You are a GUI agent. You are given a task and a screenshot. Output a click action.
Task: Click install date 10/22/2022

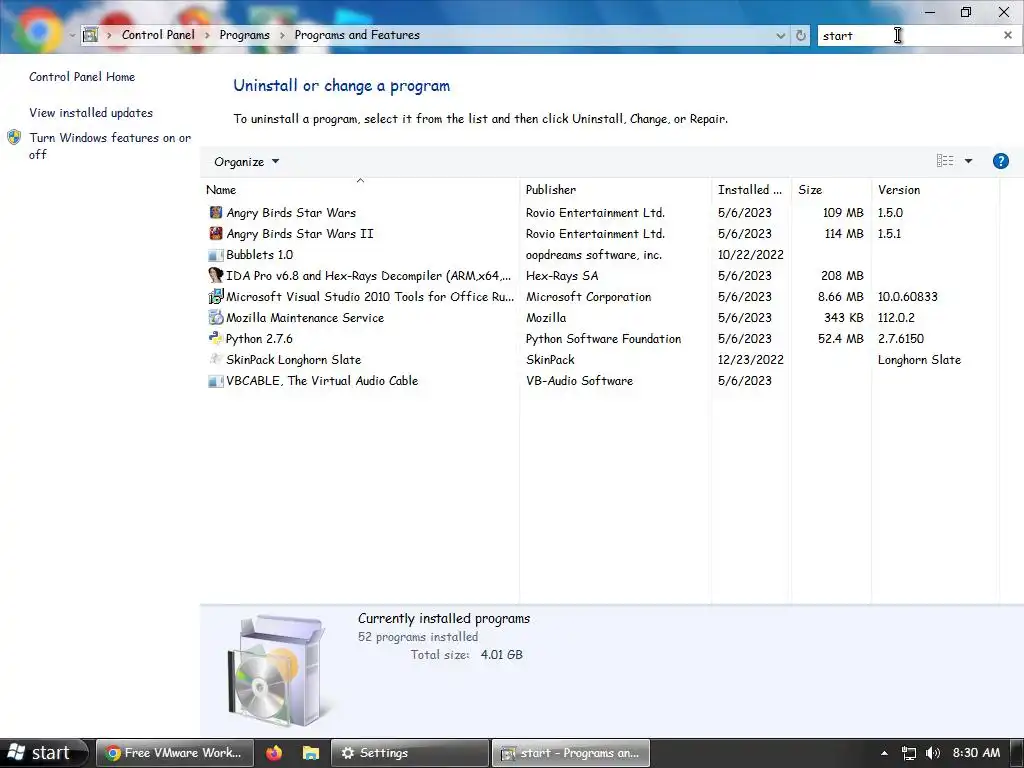750,255
